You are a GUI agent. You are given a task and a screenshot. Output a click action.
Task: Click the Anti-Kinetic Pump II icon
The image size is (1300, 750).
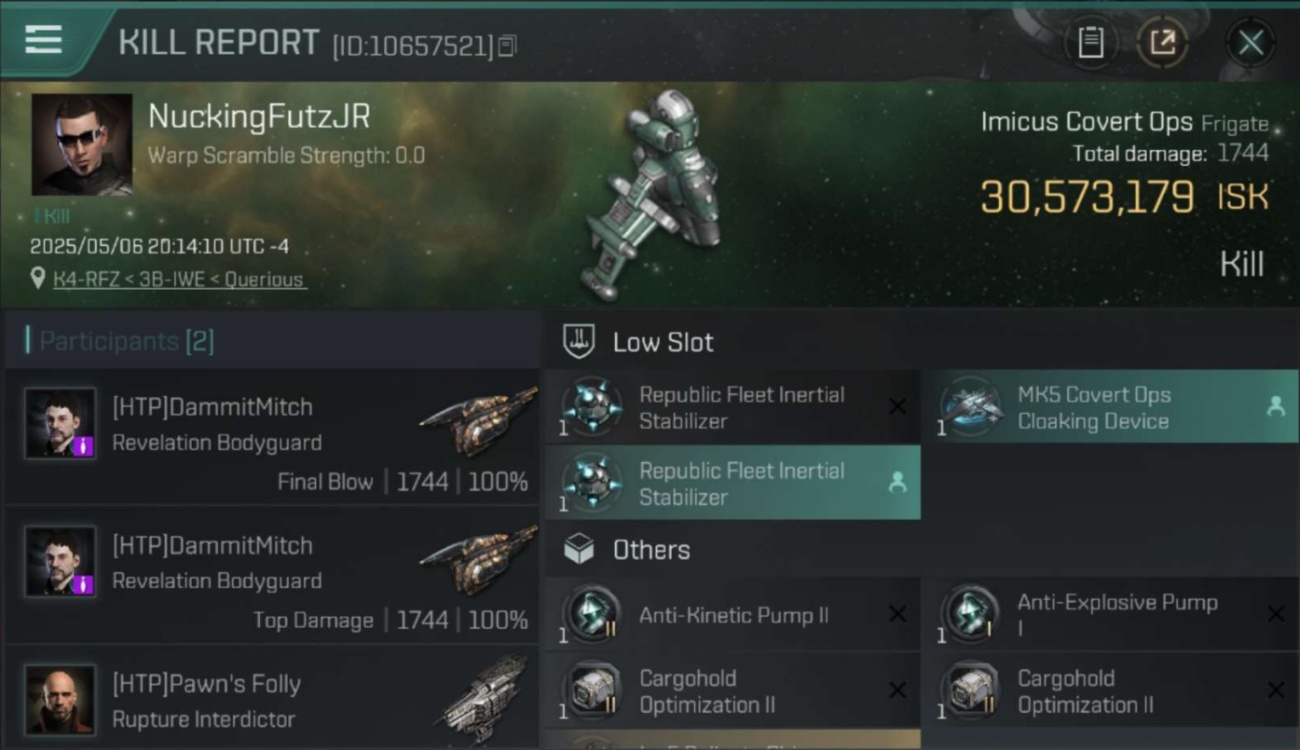[592, 615]
